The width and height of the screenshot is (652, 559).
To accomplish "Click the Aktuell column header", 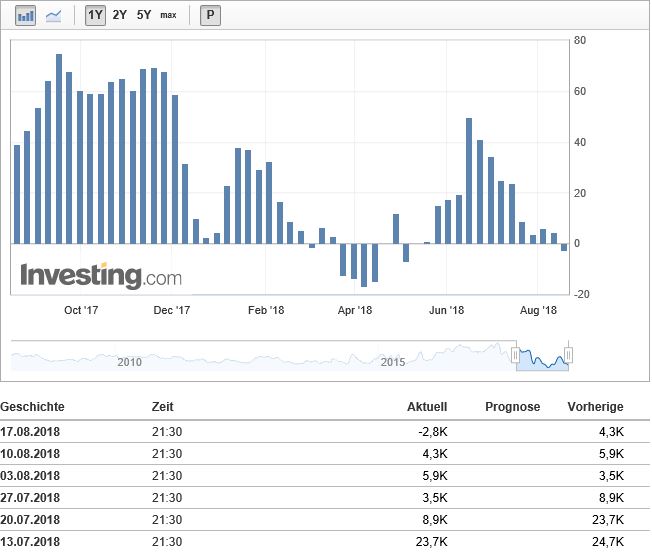I will click(427, 407).
